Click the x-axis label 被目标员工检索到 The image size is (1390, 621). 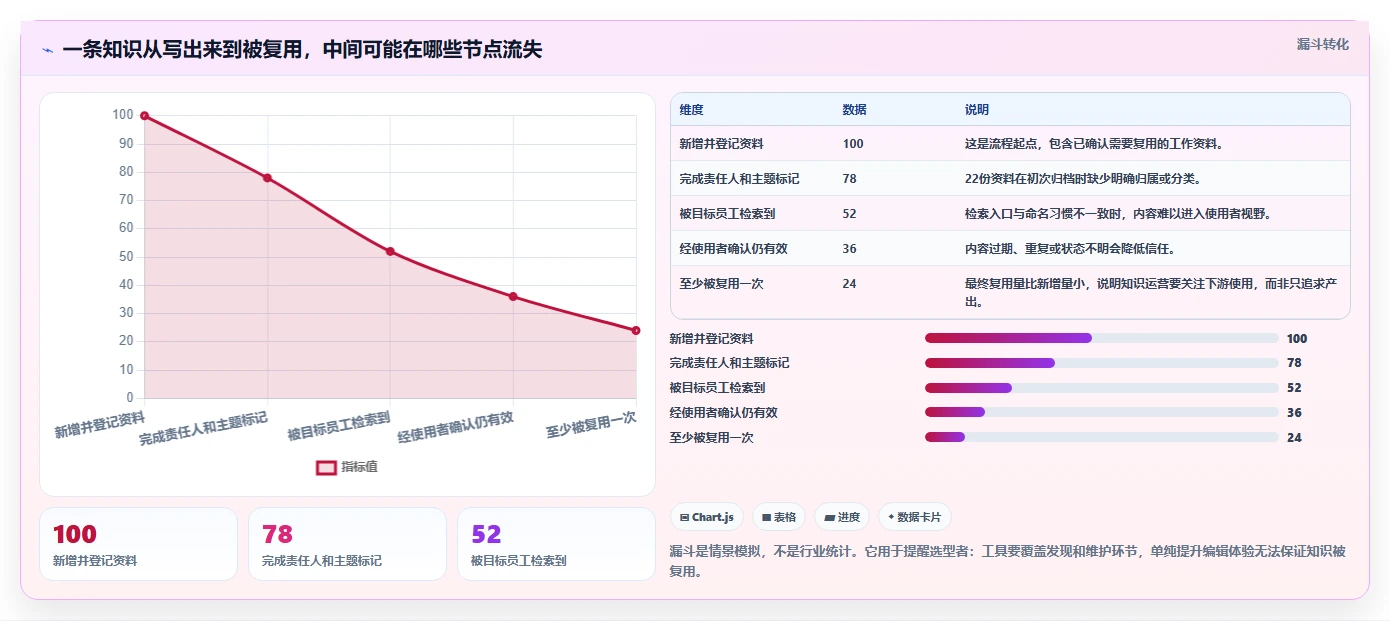pos(339,426)
